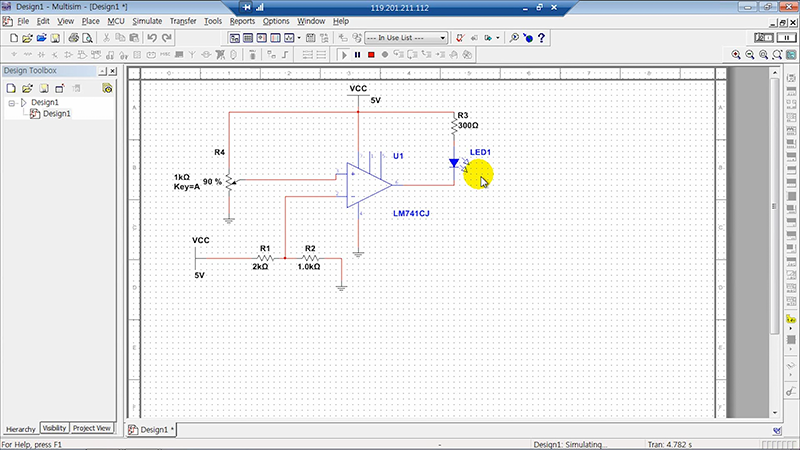Viewport: 800px width, 450px height.
Task: Stop the simulation with the red square
Action: [371, 54]
